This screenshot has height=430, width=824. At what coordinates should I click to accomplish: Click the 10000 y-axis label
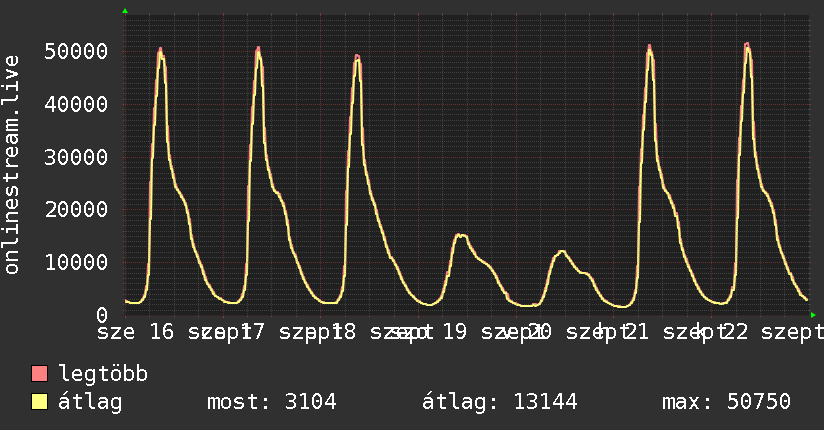tap(76, 262)
